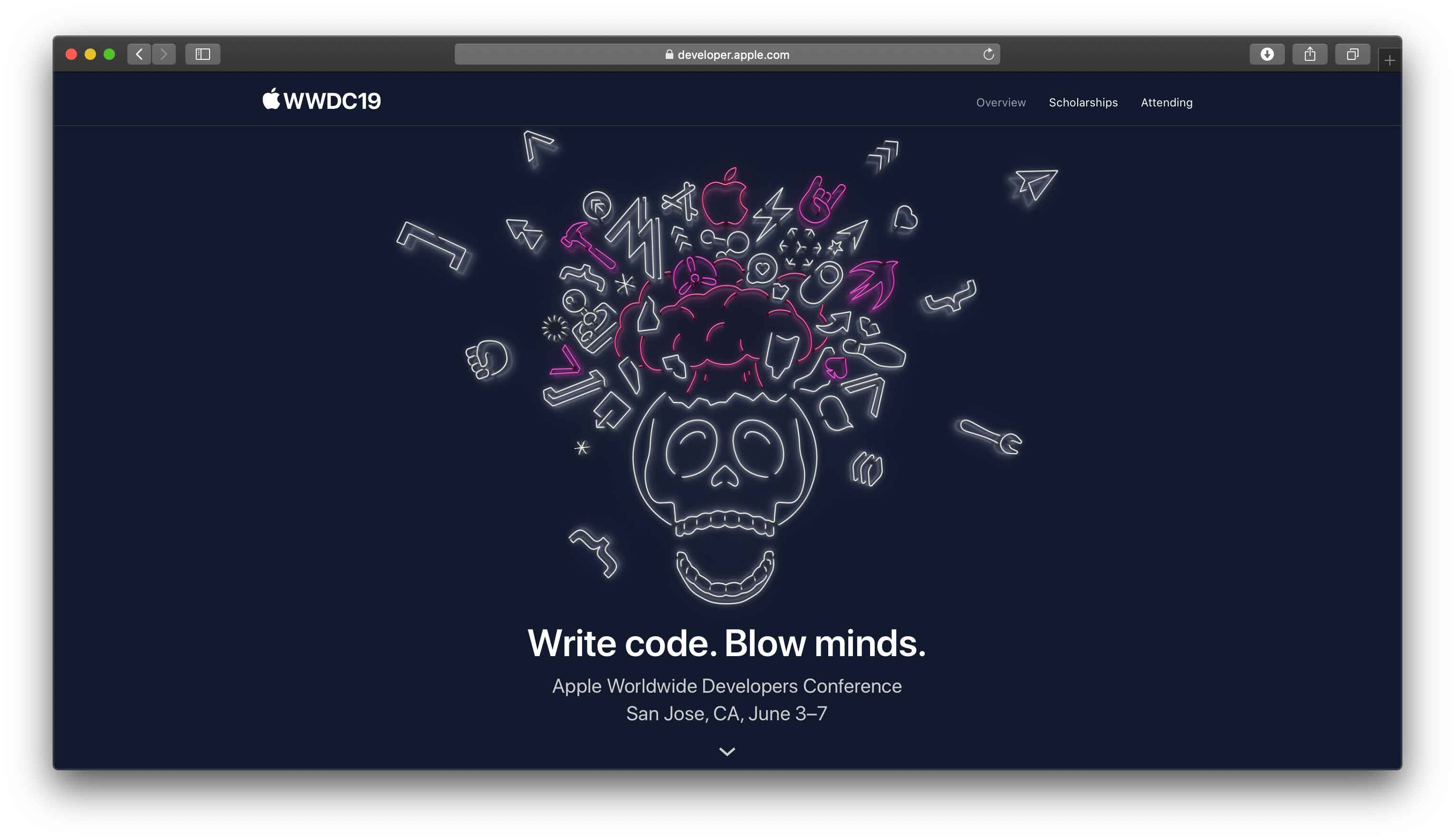The image size is (1455, 840).
Task: Open the downloads icon in toolbar
Action: pos(1267,54)
